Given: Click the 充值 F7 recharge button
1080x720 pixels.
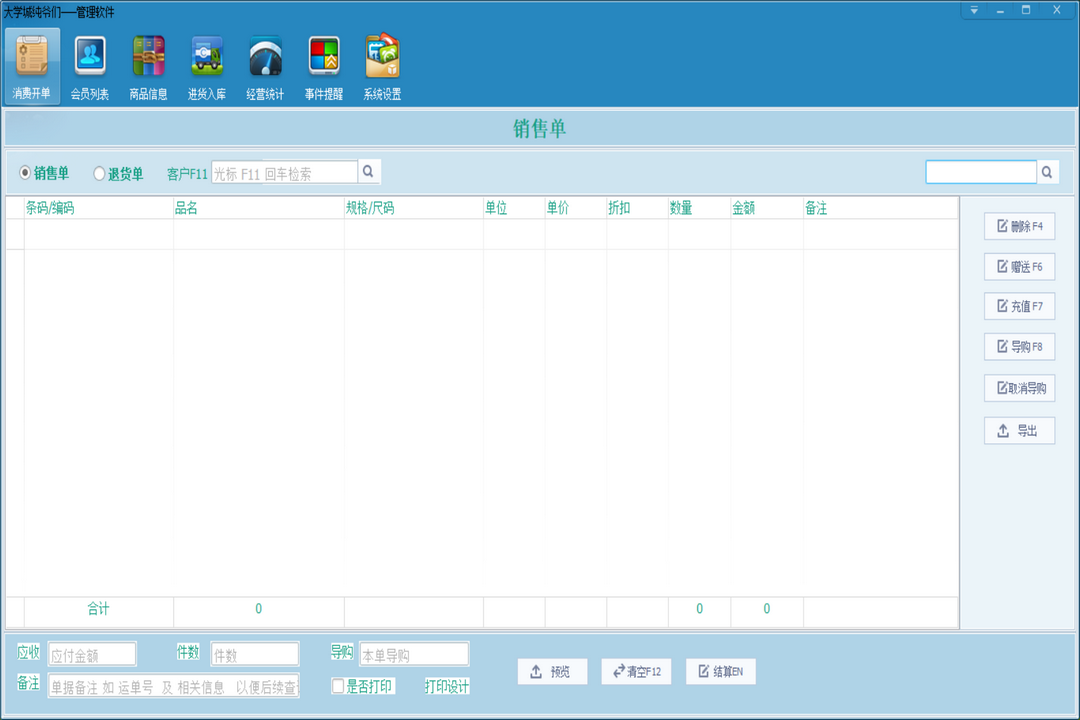Looking at the screenshot, I should pos(1020,306).
